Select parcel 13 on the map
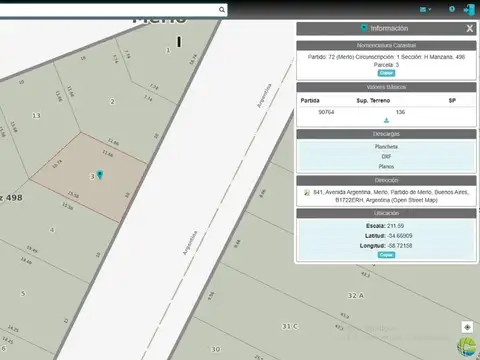Screen dimensions: 480x360 (x=36, y=116)
